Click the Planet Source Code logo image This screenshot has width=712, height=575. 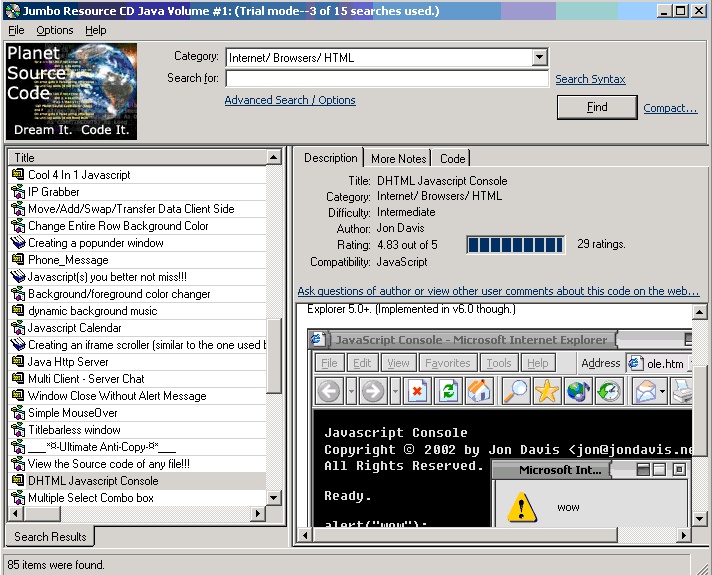pyautogui.click(x=71, y=91)
